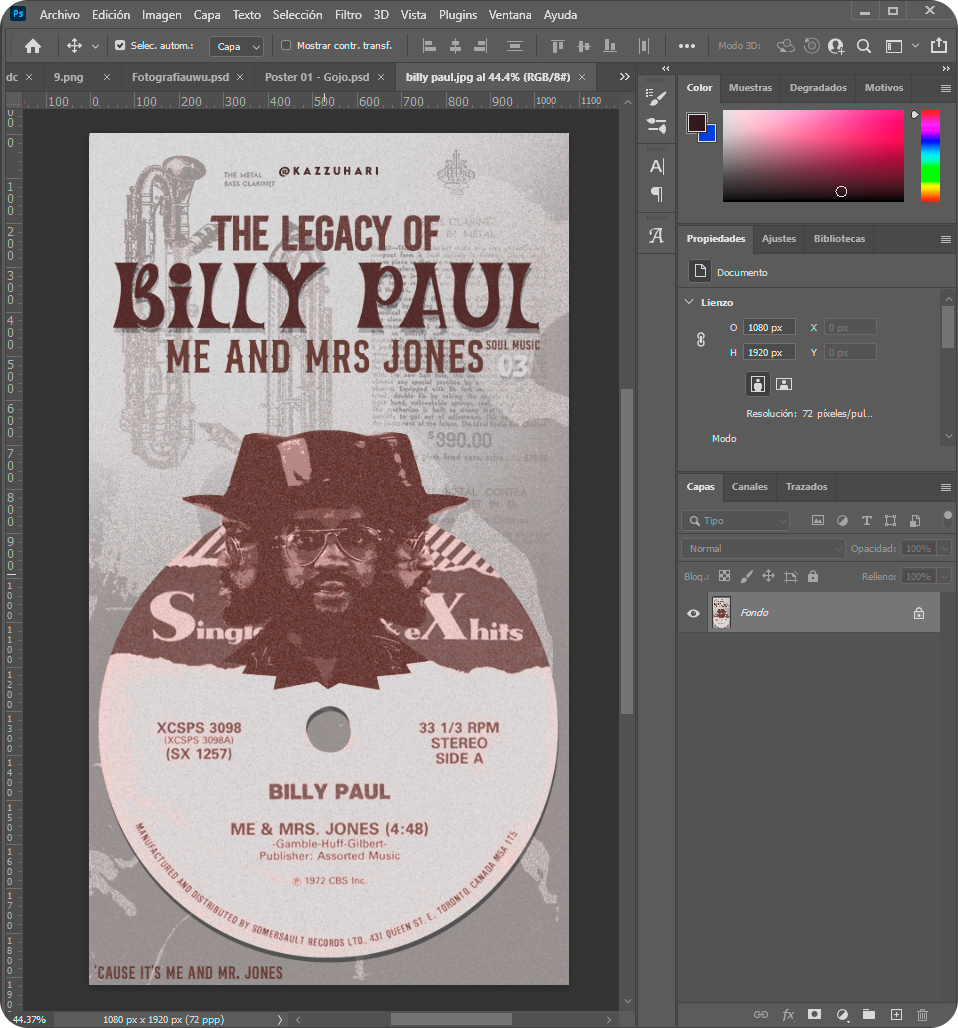
Task: Switch to the Canales tab
Action: (x=749, y=487)
